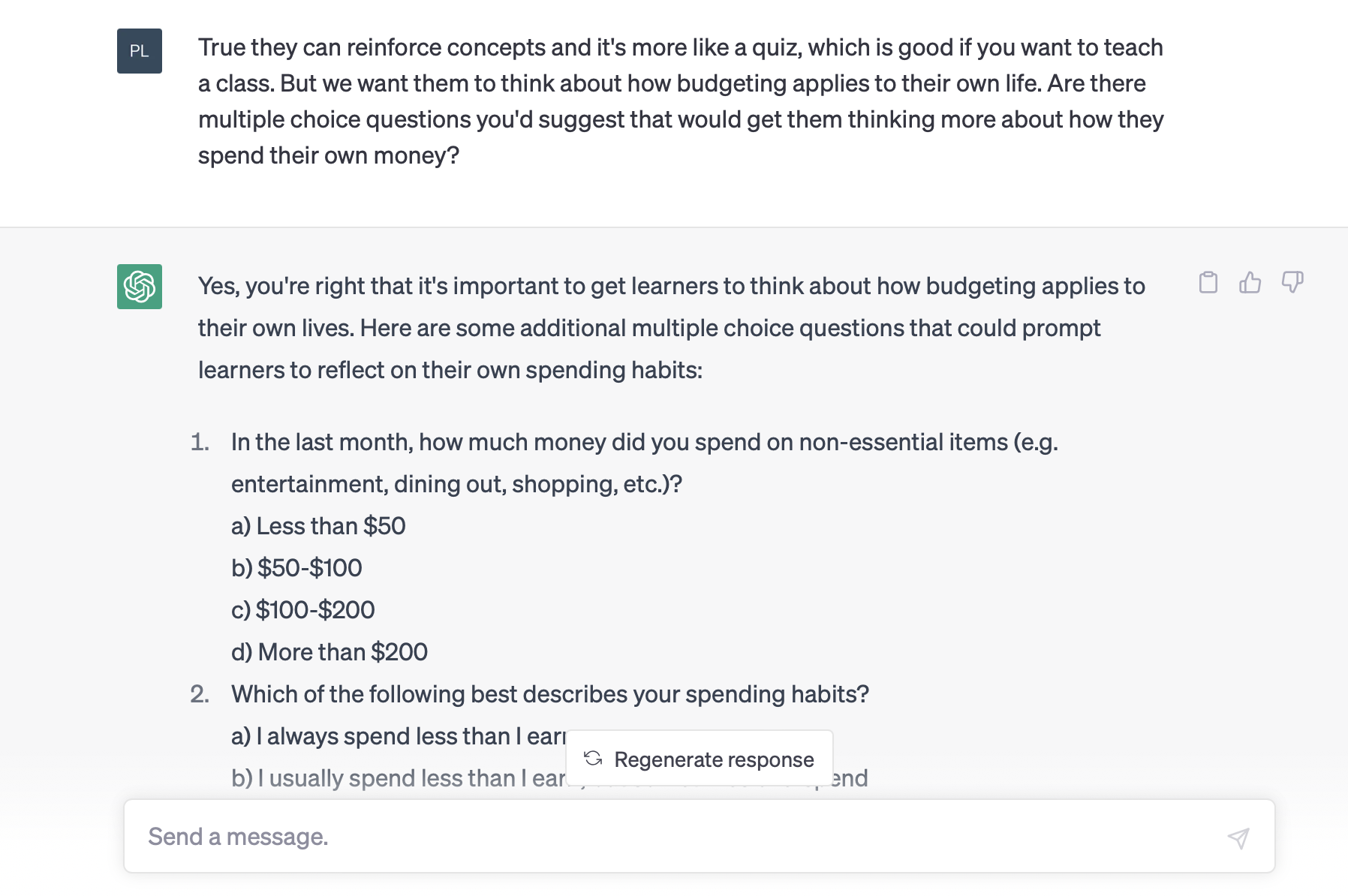1348x896 pixels.
Task: Click answer option c) $100-$200
Action: [x=303, y=610]
